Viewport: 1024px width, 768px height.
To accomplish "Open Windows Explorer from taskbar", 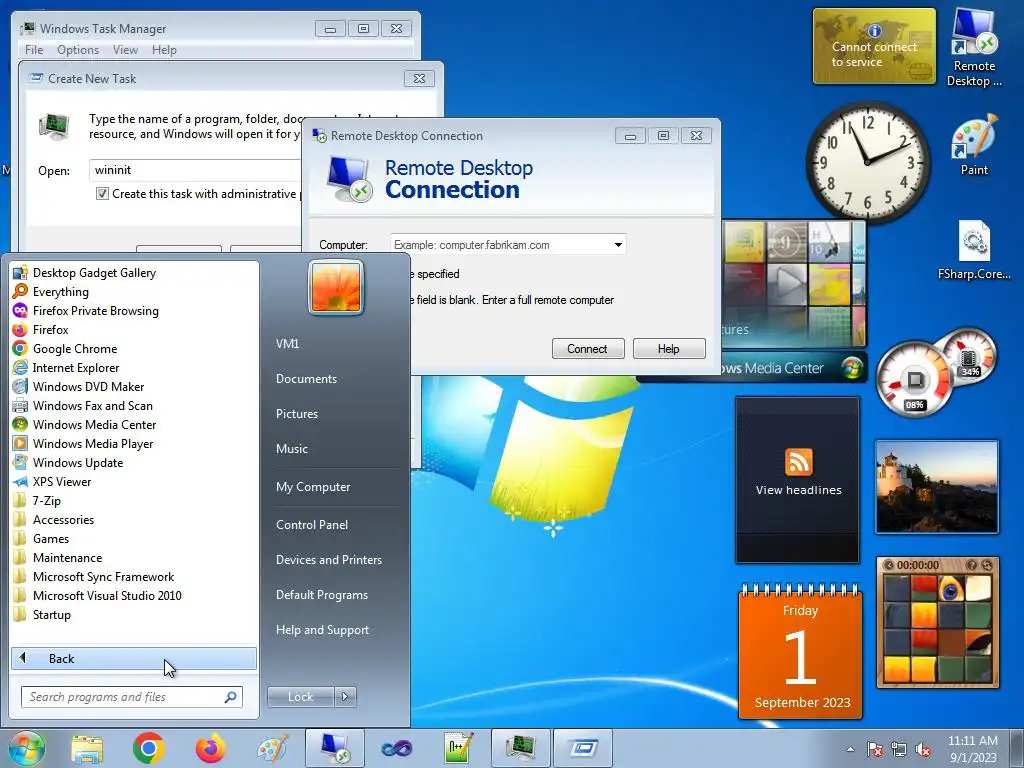I will tap(88, 748).
